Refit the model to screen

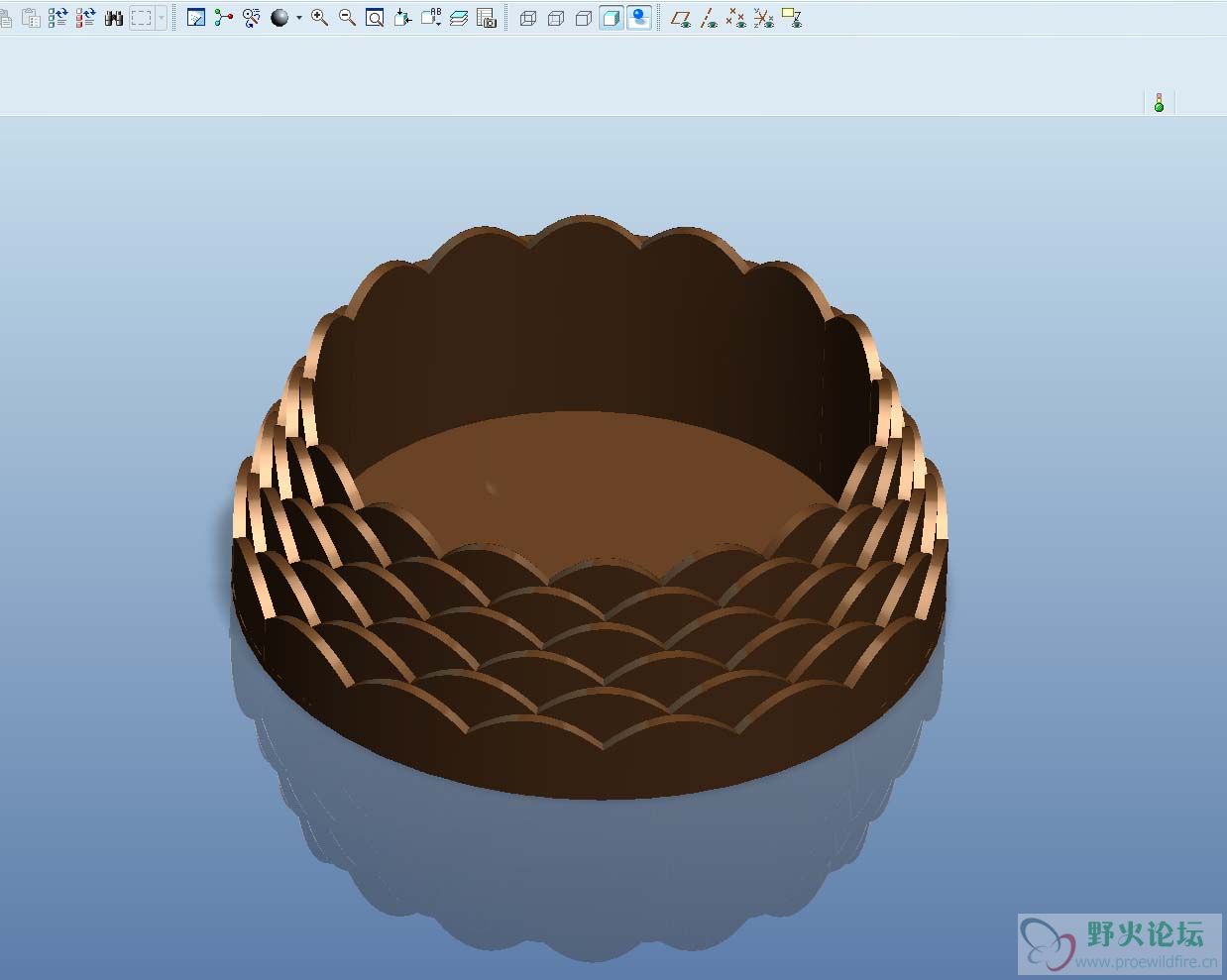375,18
